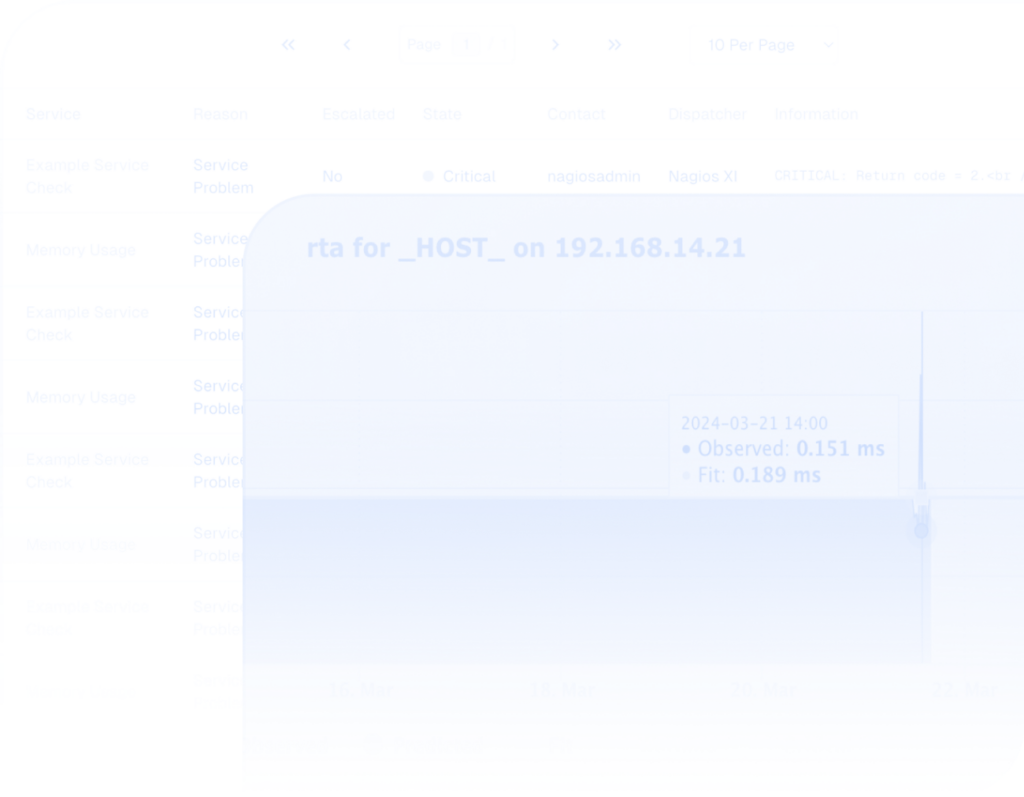Click the tooltip date '2024-03-21 14:00'
The height and width of the screenshot is (797, 1024).
tap(754, 423)
